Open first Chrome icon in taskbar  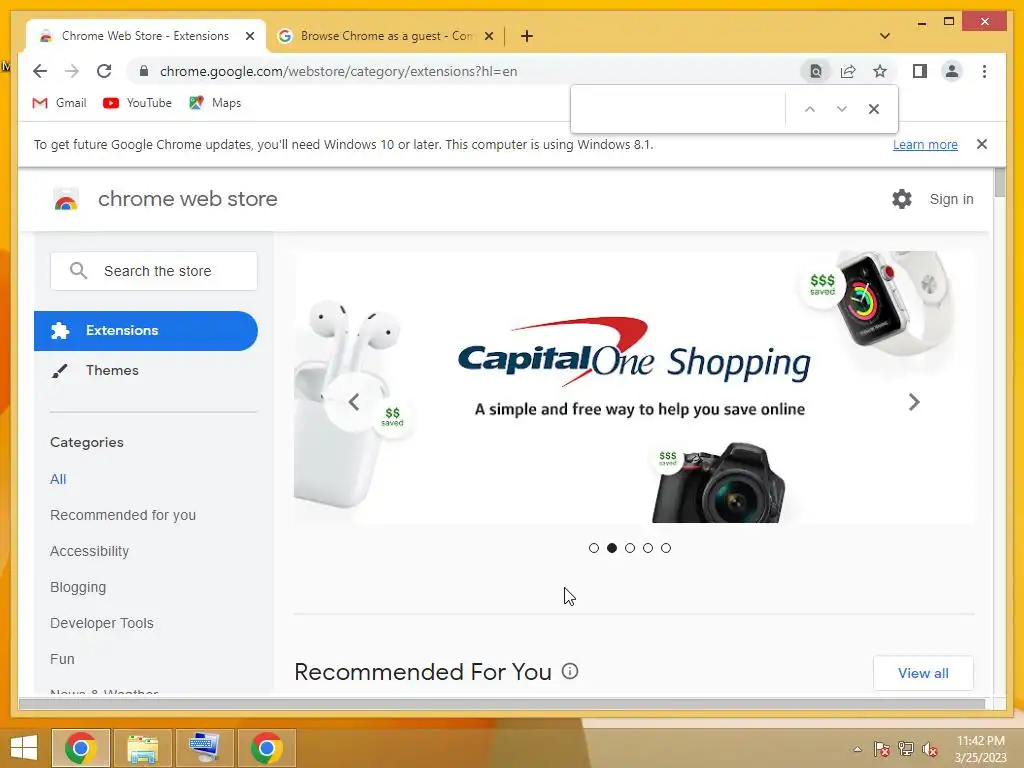[x=80, y=748]
